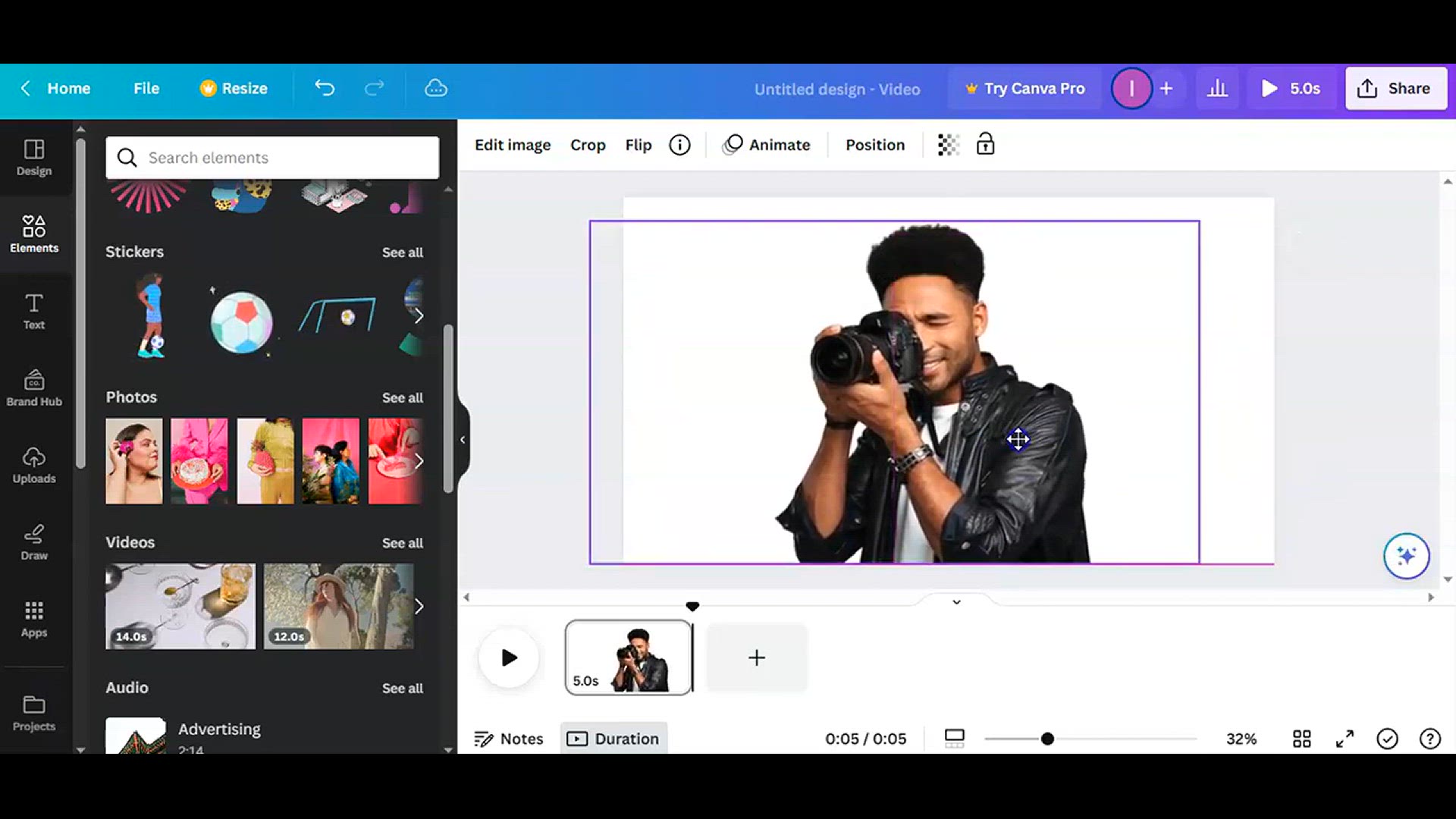1456x819 pixels.
Task: Expand Stickers row with right chevron
Action: point(419,316)
